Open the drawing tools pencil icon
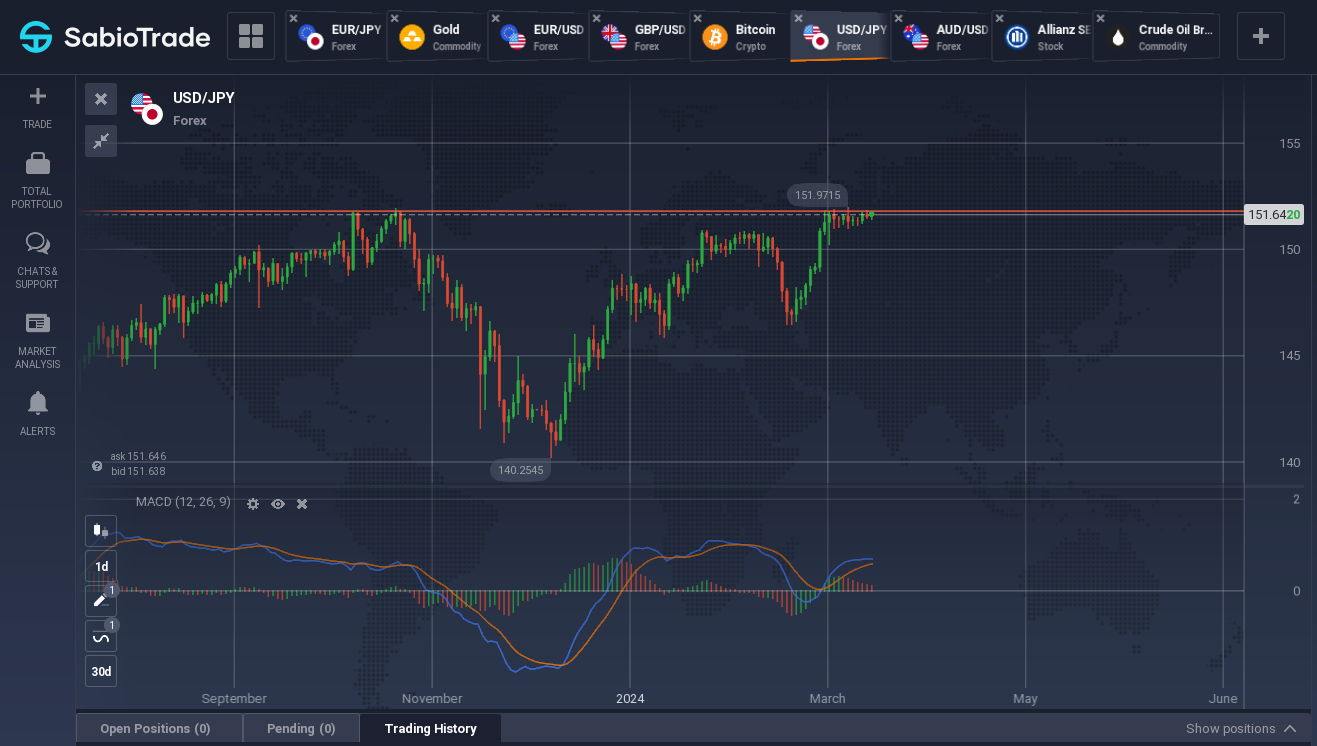The height and width of the screenshot is (746, 1317). pyautogui.click(x=101, y=601)
